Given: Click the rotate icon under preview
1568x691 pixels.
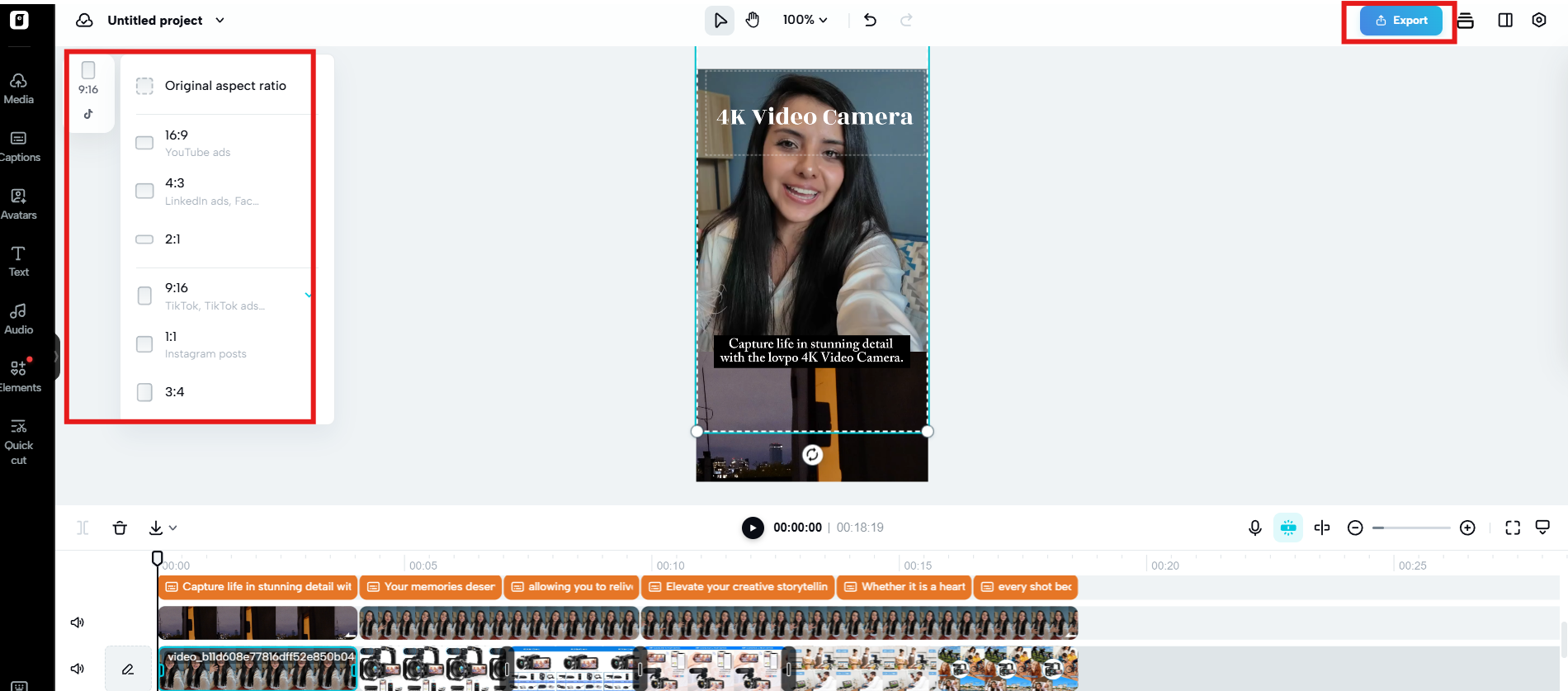Looking at the screenshot, I should click(812, 455).
